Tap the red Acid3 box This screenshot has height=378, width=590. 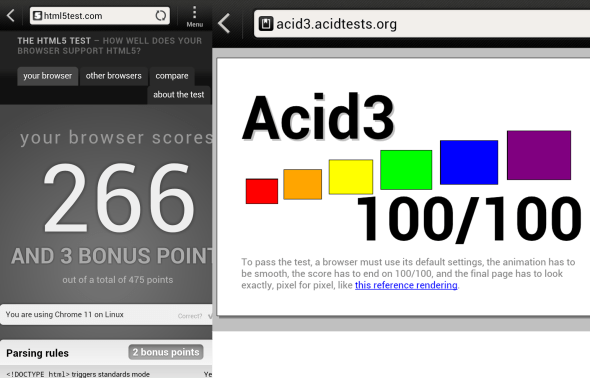[262, 191]
